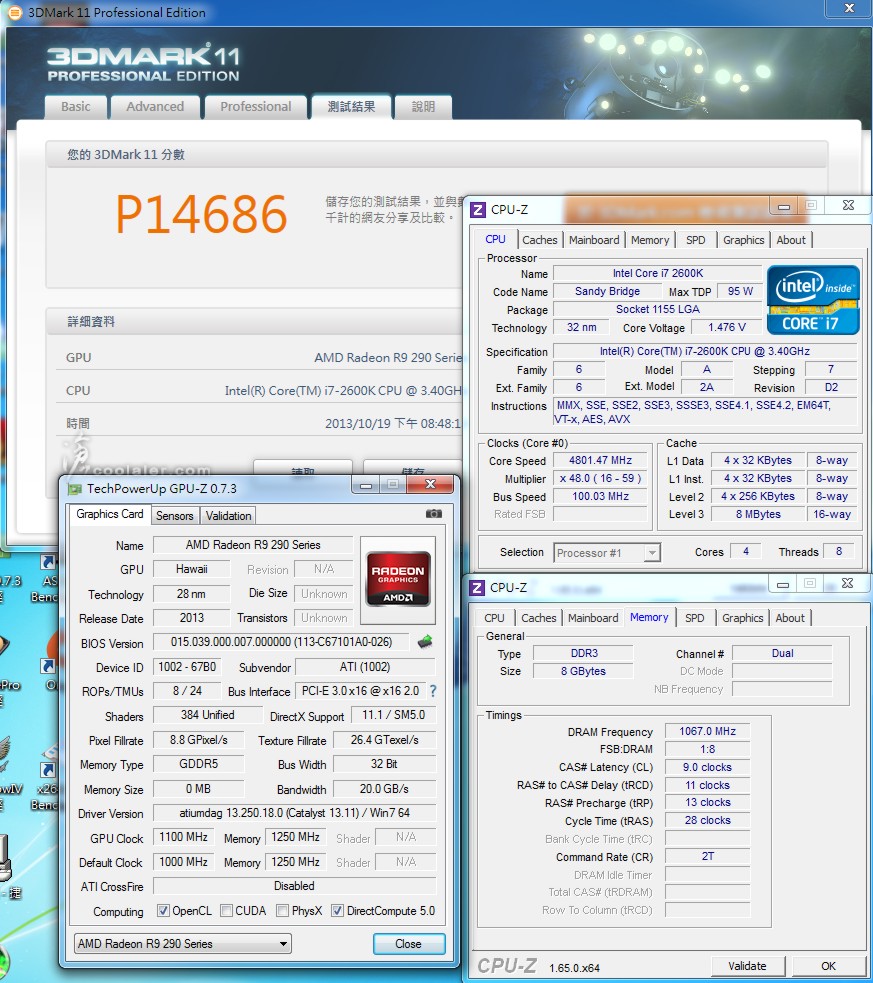Click the Driver Version field in GPU-Z
Viewport: 873px width, 983px height.
coord(294,813)
